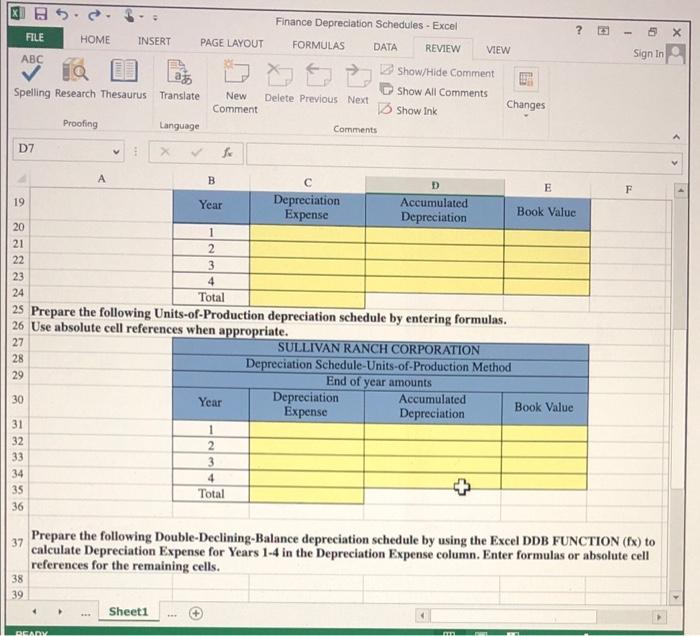
Task: Expand the formula bar arrow
Action: point(675,162)
